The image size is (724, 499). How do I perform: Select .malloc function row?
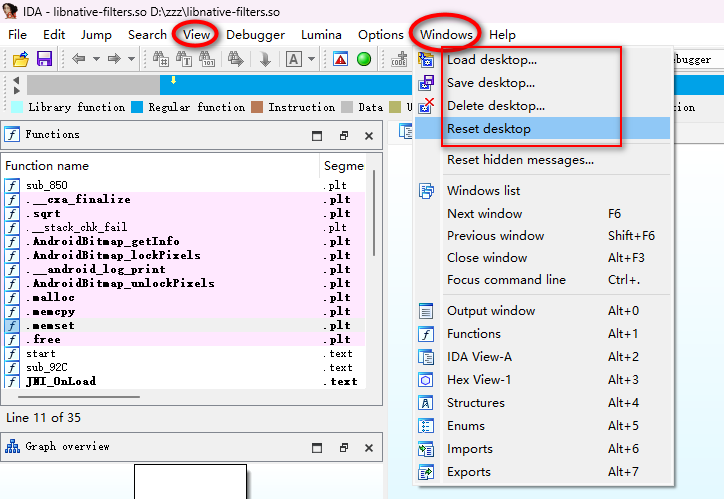click(184, 297)
